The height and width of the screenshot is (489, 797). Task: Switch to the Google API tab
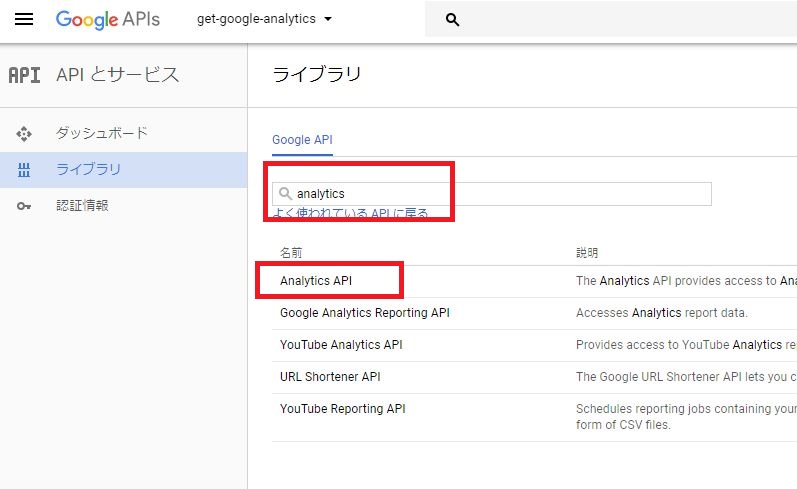pyautogui.click(x=302, y=140)
